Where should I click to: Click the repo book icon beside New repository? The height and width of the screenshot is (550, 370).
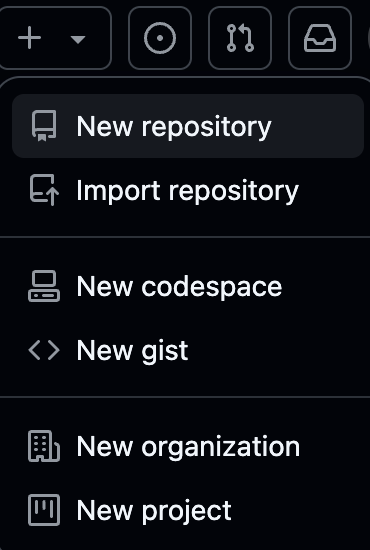pyautogui.click(x=44, y=126)
